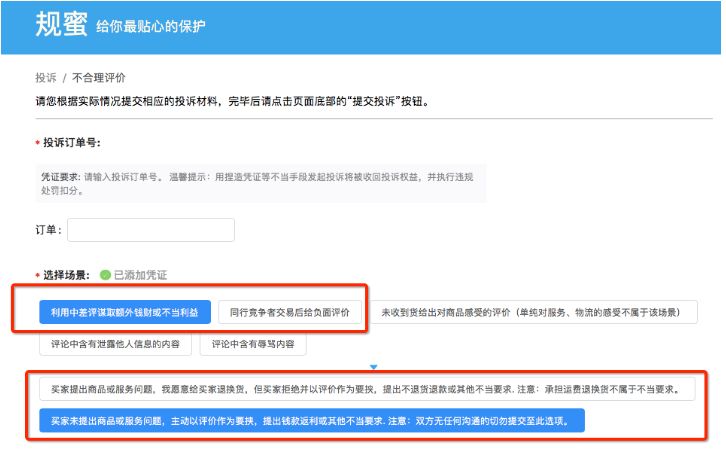Choose 评论中含有泄露他人信息的内容 option

tap(117, 343)
